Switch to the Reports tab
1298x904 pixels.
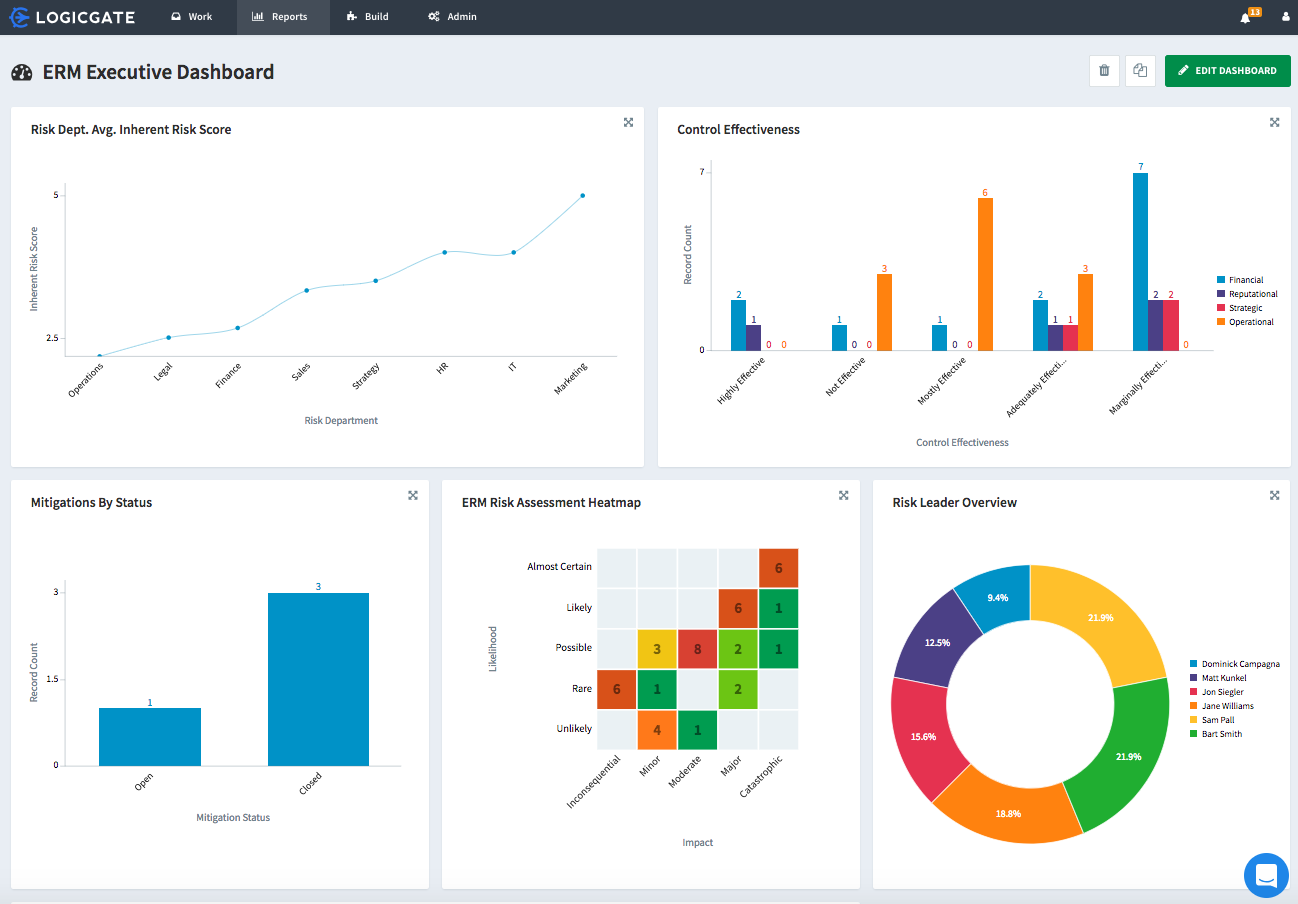(x=282, y=17)
